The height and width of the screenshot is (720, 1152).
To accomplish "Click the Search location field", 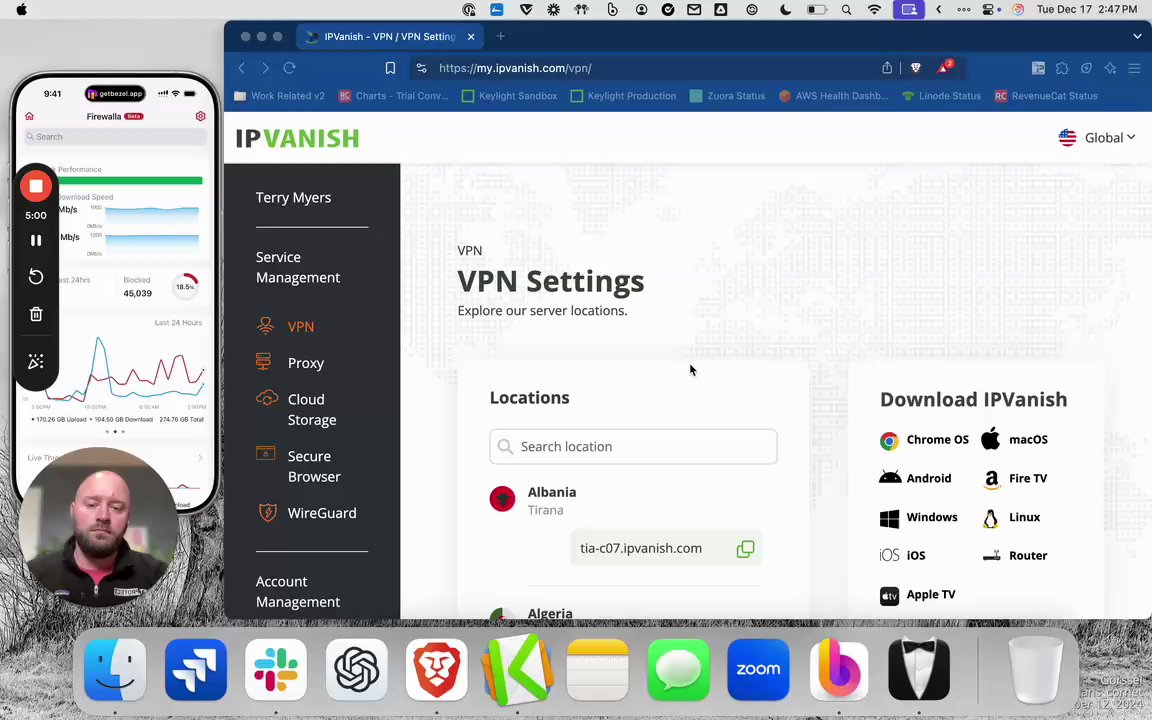I will point(633,447).
